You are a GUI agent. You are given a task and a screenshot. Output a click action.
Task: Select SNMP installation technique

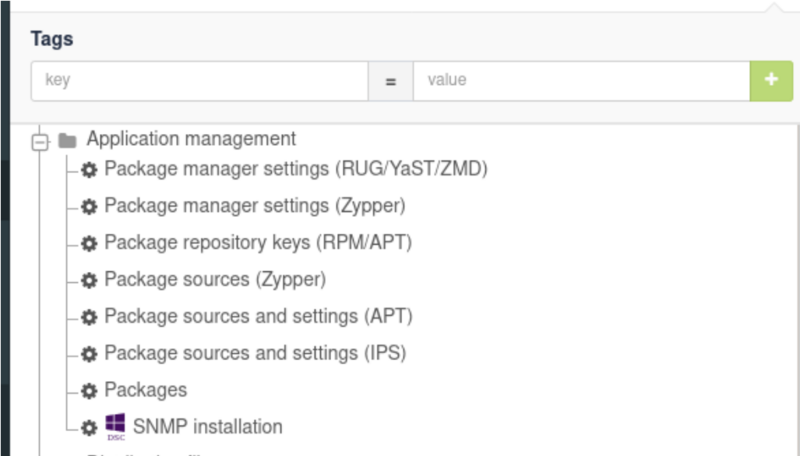208,426
